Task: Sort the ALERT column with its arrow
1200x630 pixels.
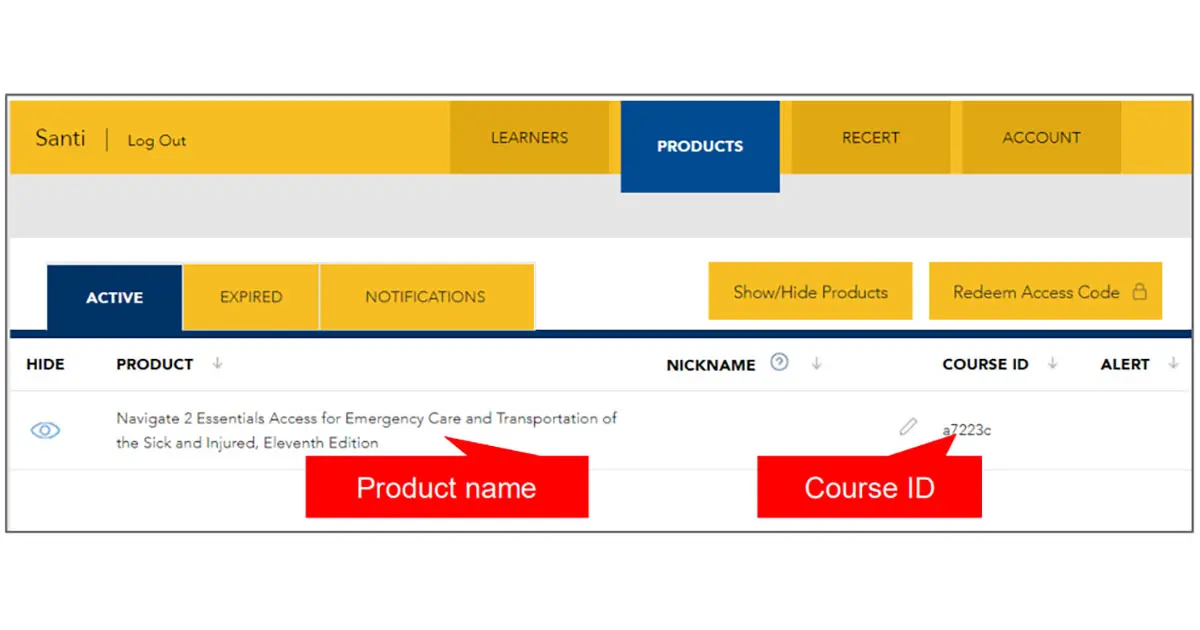Action: pos(1172,364)
